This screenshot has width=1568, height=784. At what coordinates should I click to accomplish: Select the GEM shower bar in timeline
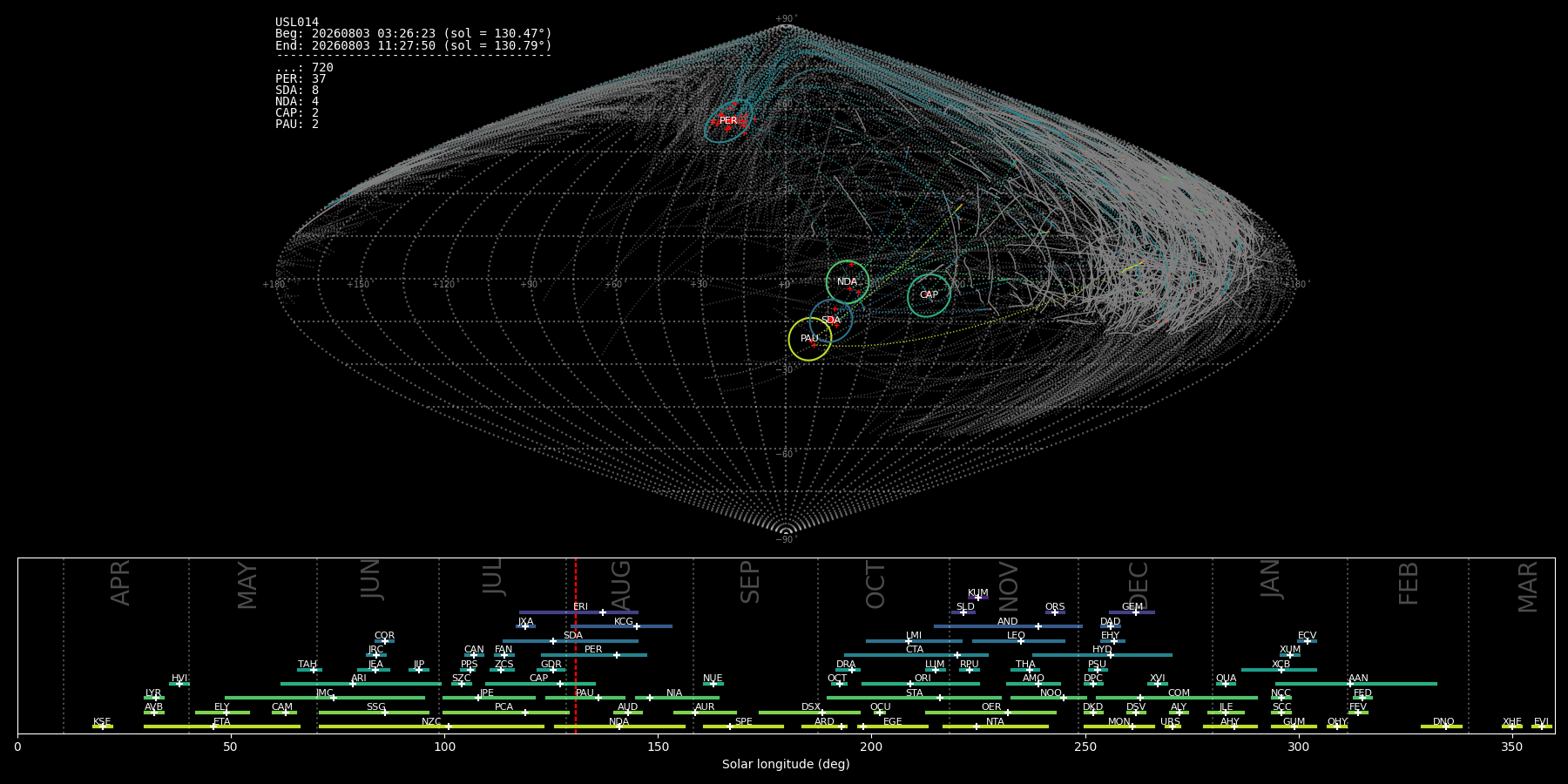click(1132, 612)
